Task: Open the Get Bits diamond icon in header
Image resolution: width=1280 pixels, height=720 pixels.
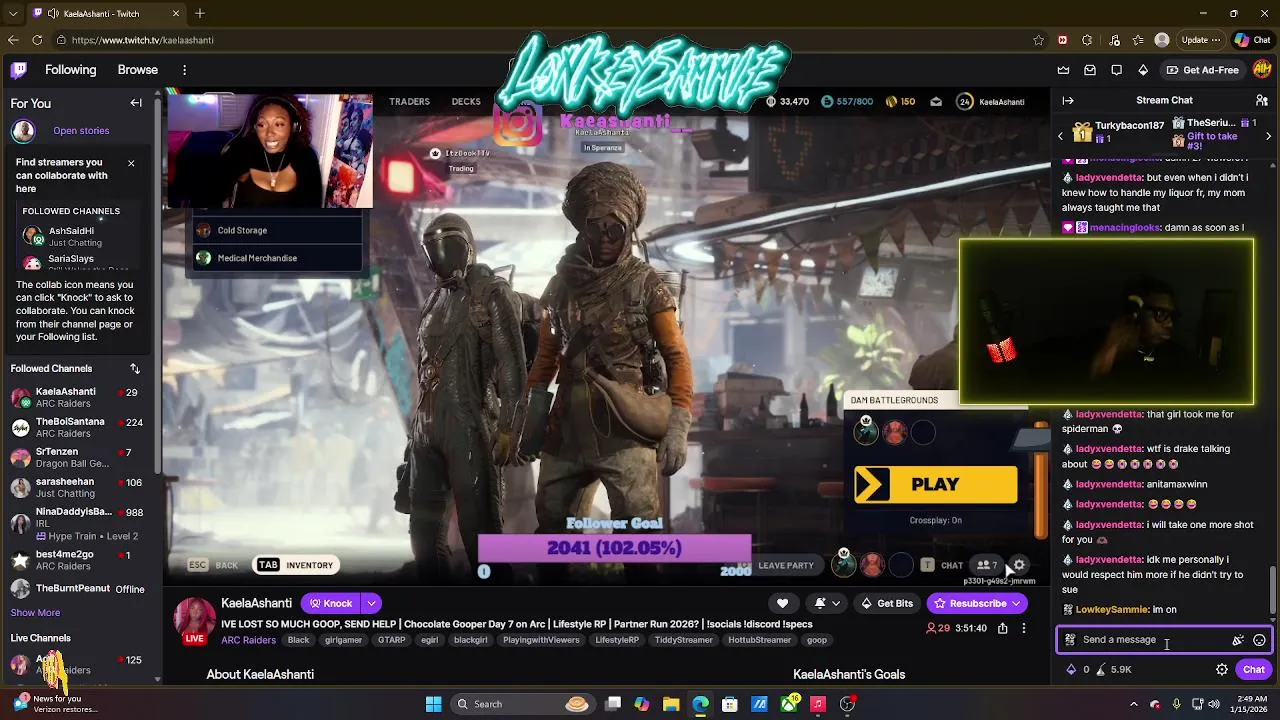Action: tap(1143, 70)
